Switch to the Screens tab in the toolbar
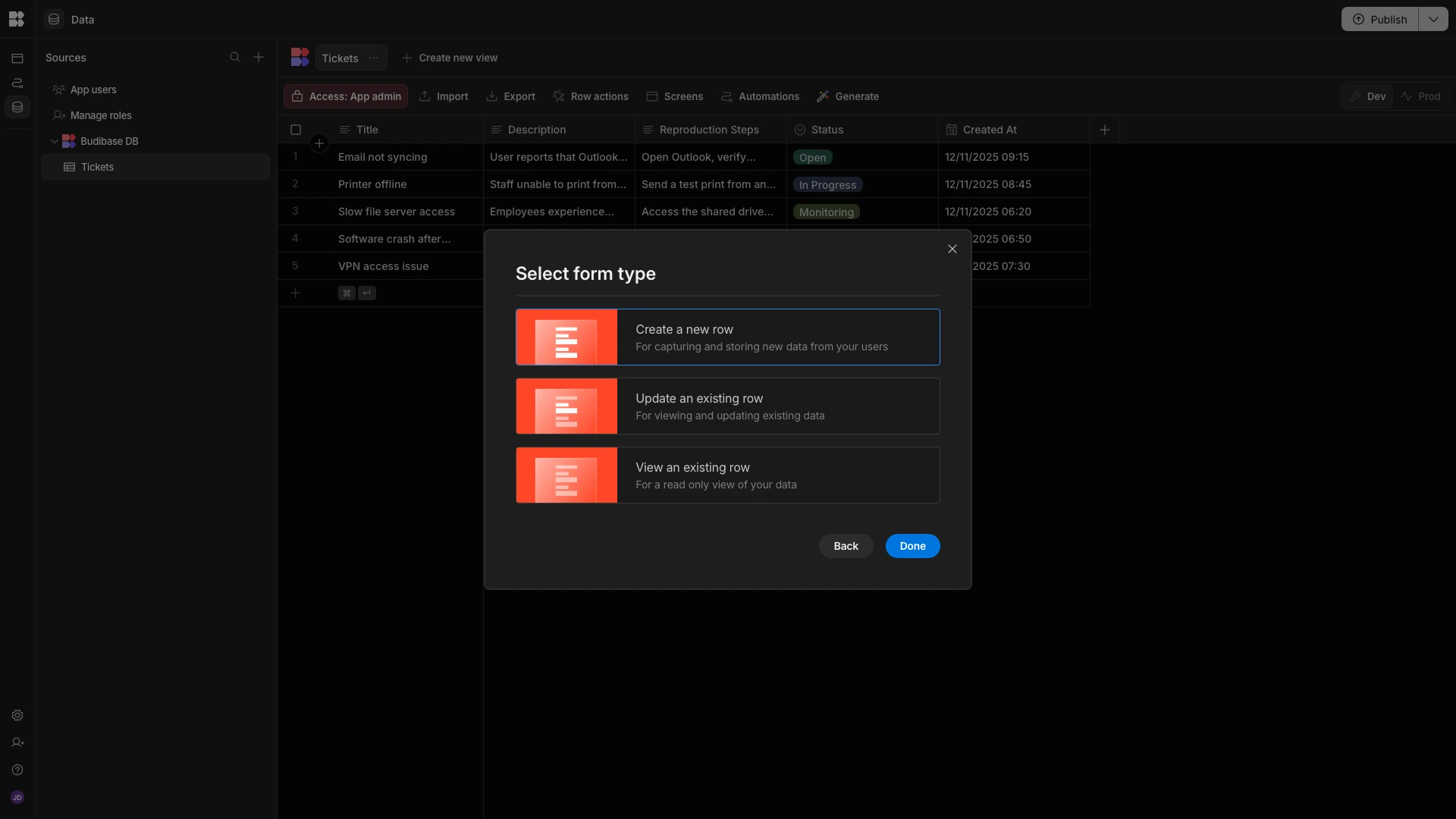The height and width of the screenshot is (819, 1456). point(675,96)
